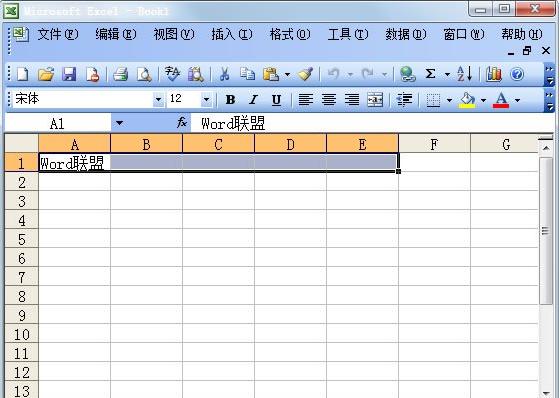Click the fx insert function icon

point(182,123)
